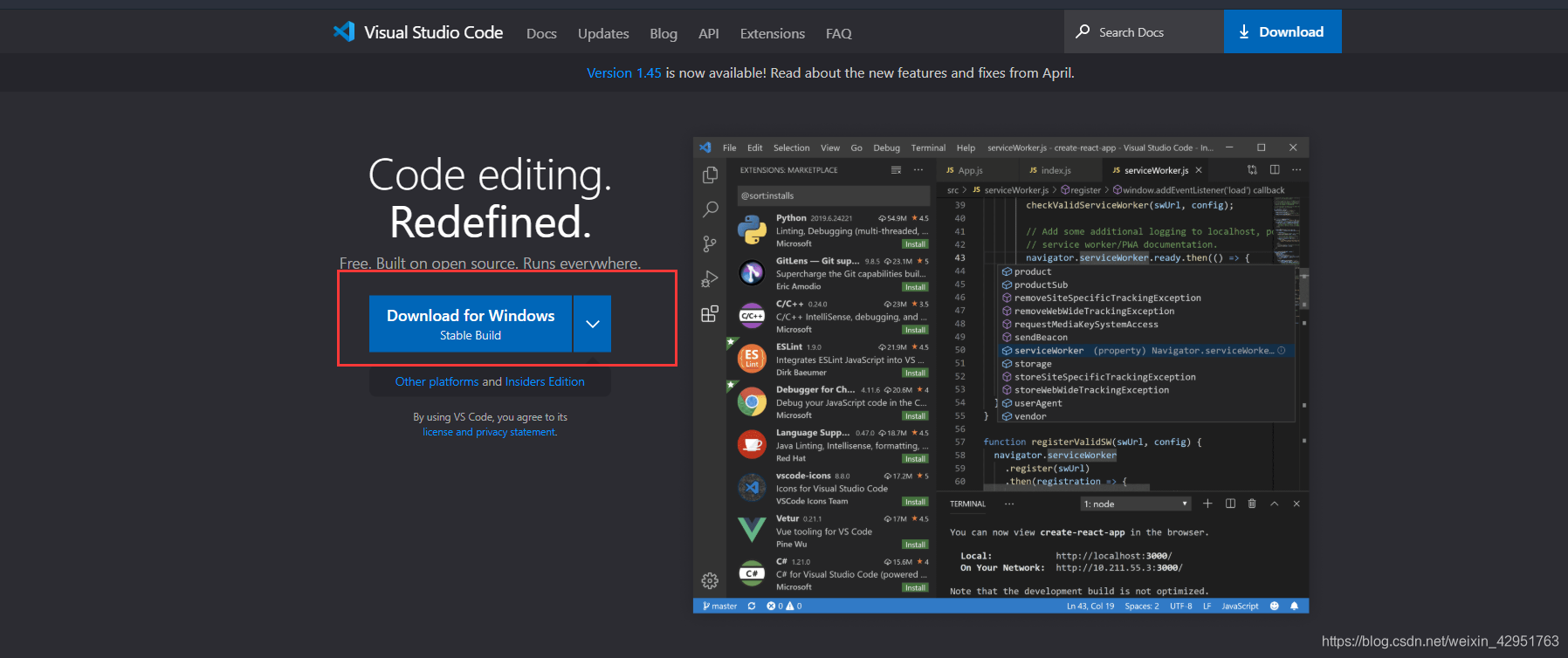Click the Vetur extension logo
1568x658 pixels.
click(752, 531)
